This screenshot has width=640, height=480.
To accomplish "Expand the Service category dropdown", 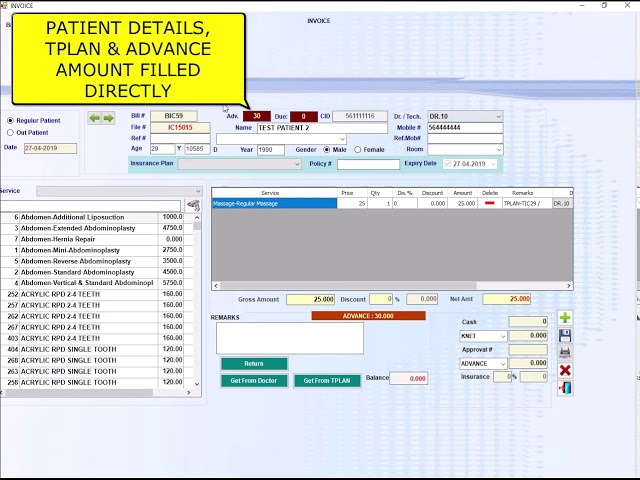I will click(x=198, y=191).
